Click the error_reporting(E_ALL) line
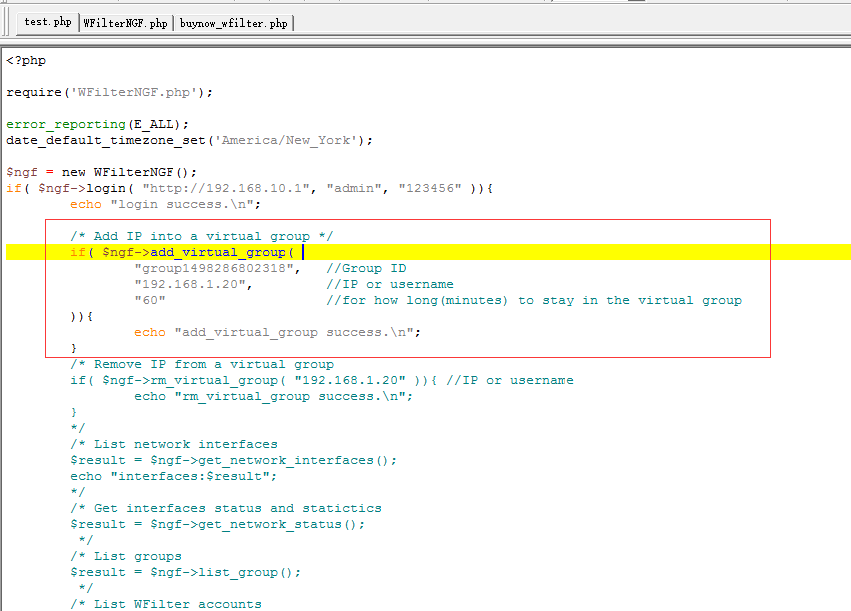The image size is (851, 611). click(x=97, y=124)
